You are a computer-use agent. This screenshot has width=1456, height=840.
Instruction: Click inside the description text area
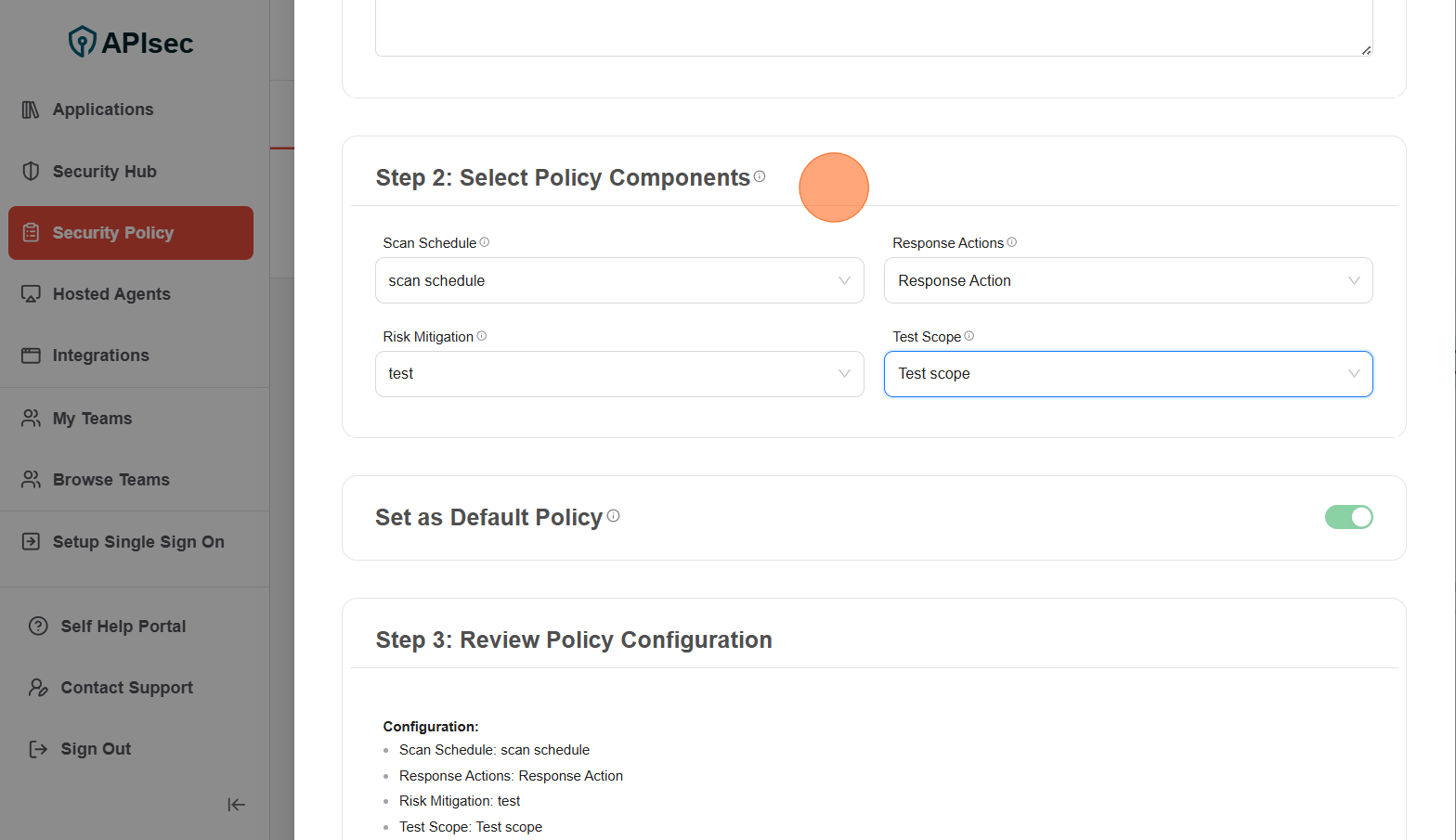[873, 28]
